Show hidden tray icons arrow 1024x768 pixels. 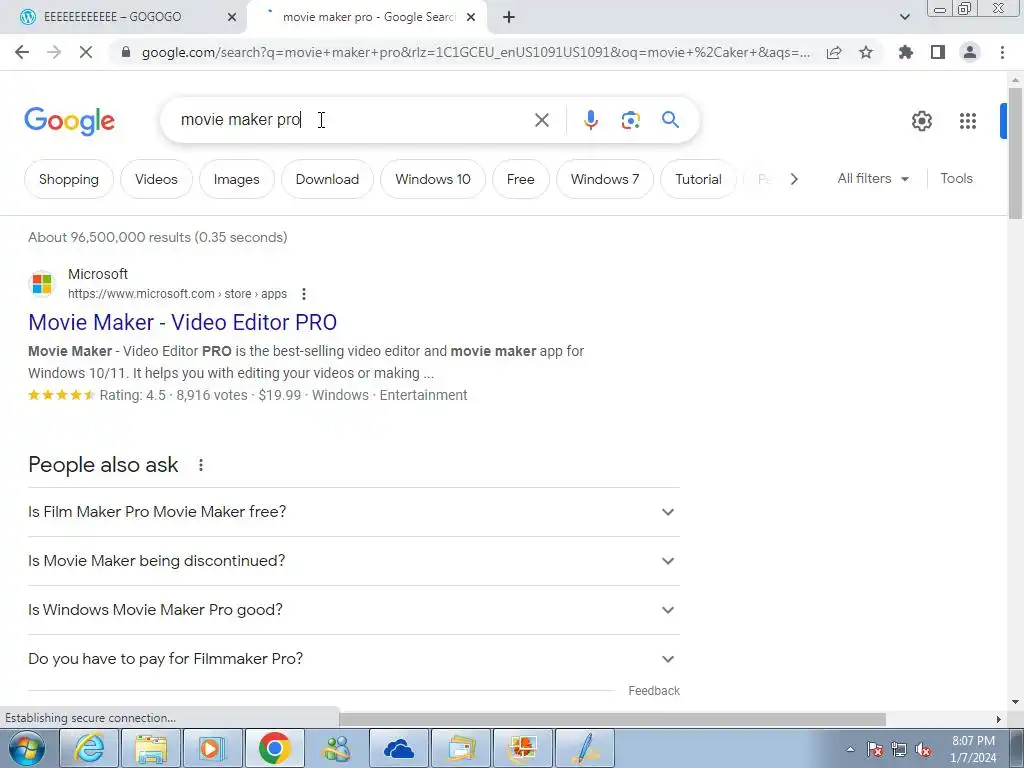click(x=850, y=750)
